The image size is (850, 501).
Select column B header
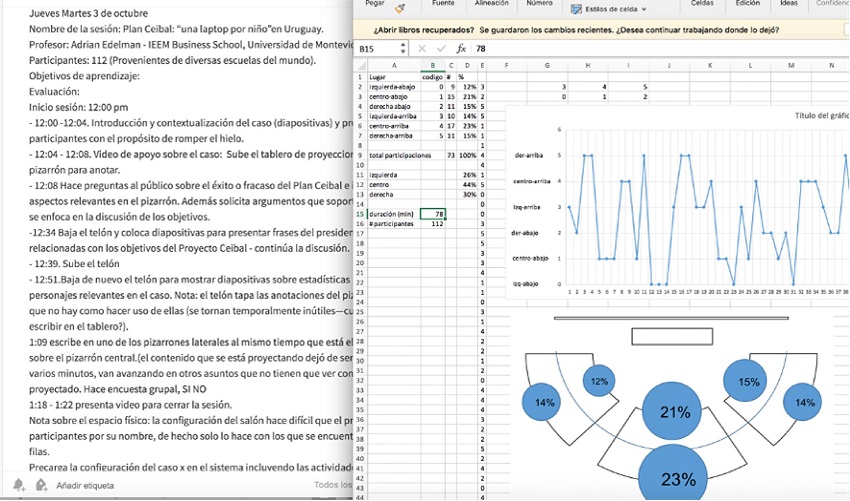point(433,66)
